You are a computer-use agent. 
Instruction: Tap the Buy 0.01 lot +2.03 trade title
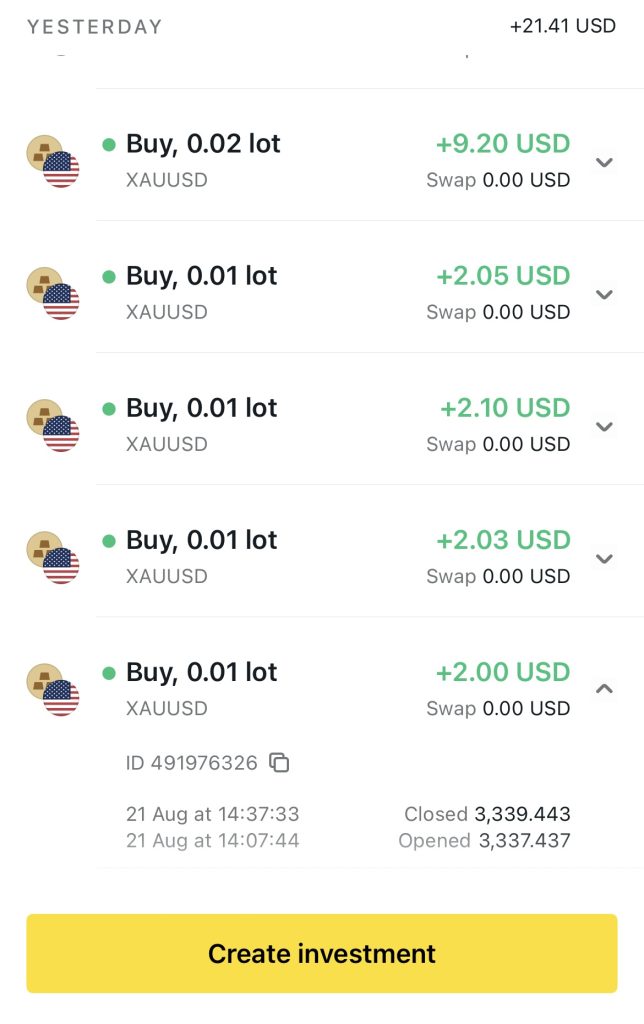[201, 540]
